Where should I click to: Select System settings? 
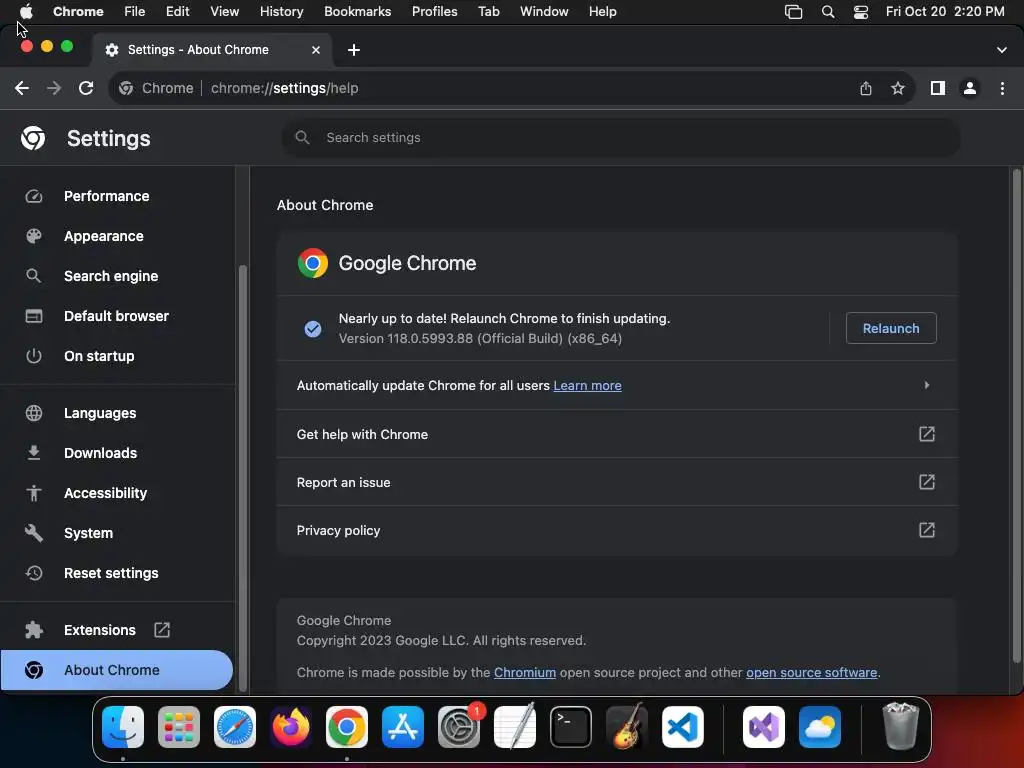pyautogui.click(x=88, y=533)
